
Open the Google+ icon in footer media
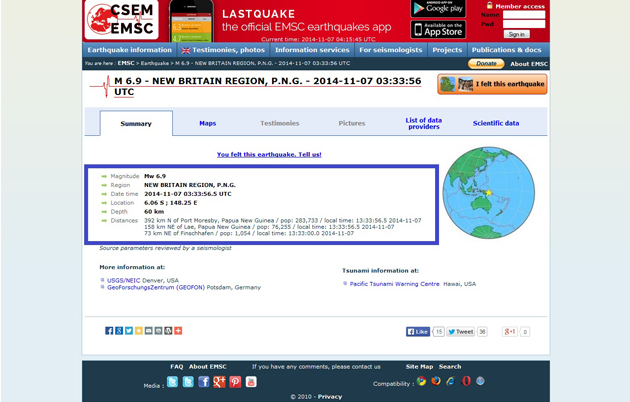219,382
